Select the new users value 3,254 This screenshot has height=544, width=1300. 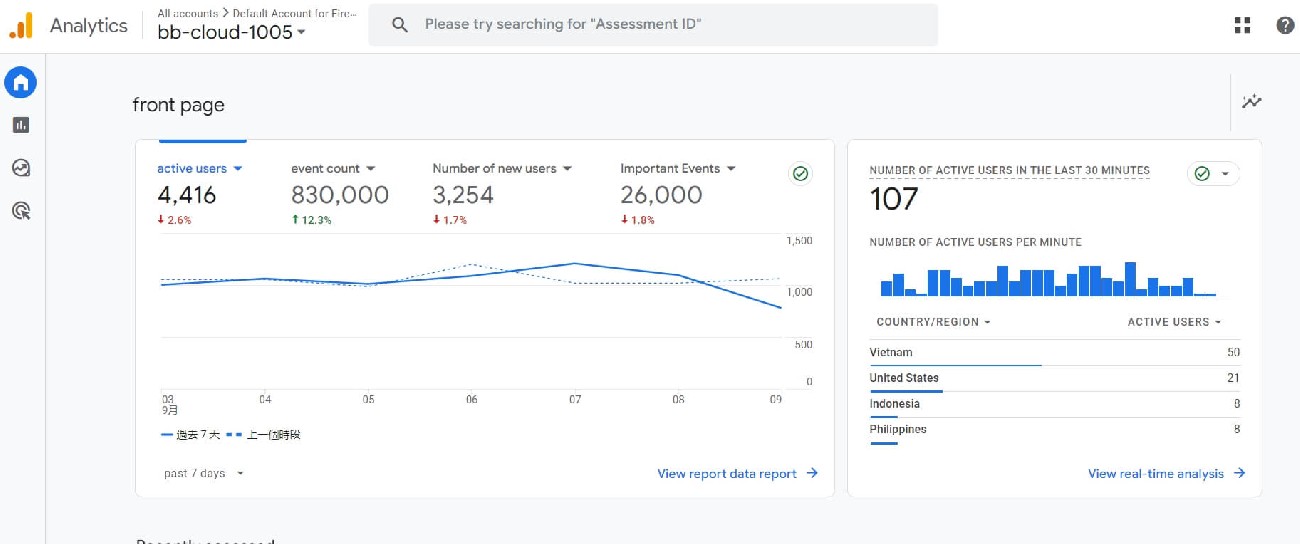(463, 195)
